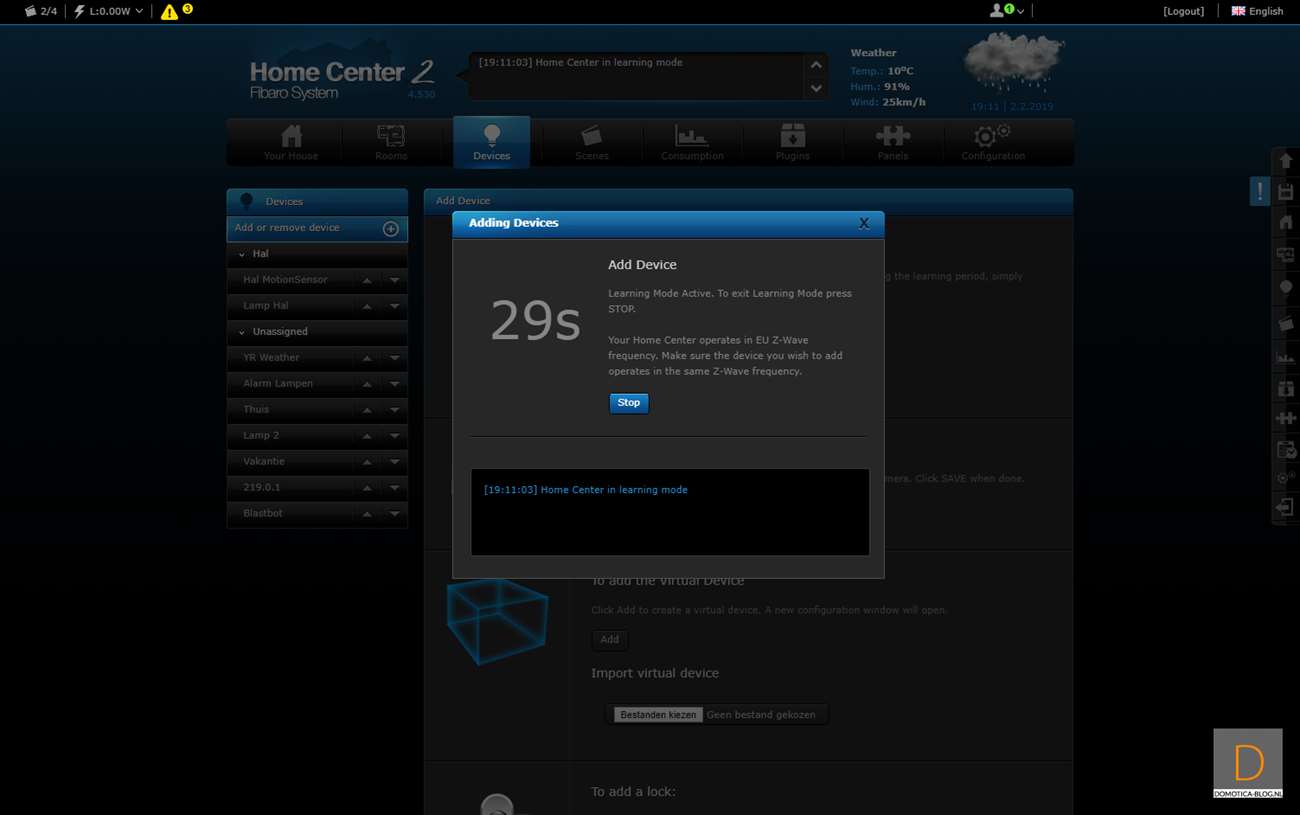The width and height of the screenshot is (1300, 815).
Task: Move 219.0.1 down
Action: (x=394, y=488)
